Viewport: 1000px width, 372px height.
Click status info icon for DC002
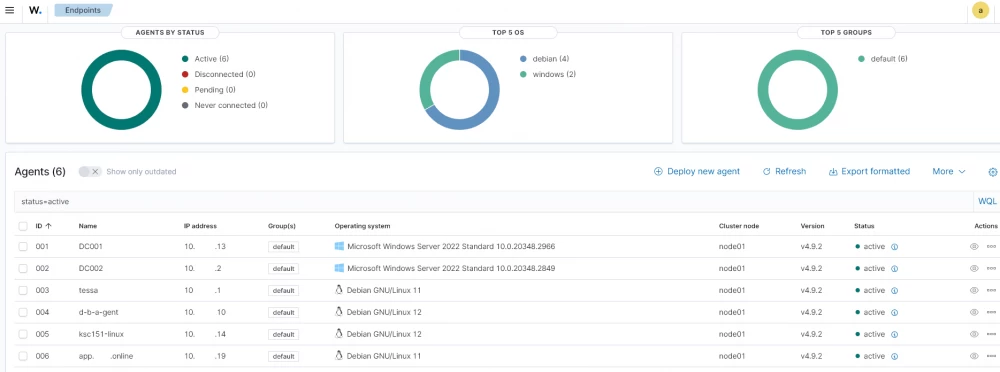coord(894,269)
